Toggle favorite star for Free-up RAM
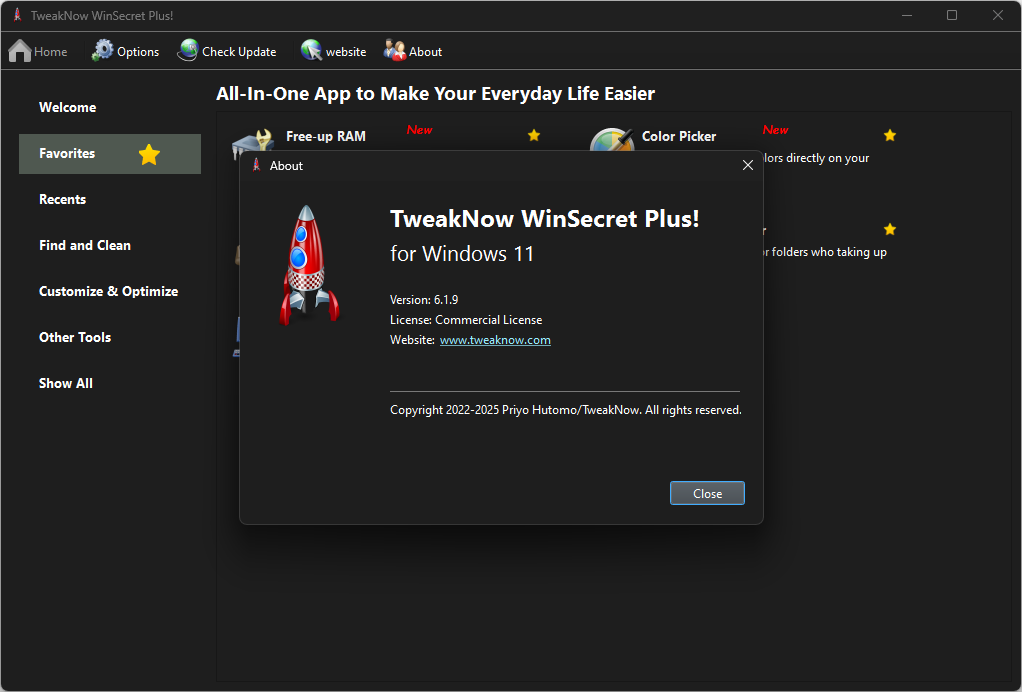1022x692 pixels. pyautogui.click(x=534, y=135)
